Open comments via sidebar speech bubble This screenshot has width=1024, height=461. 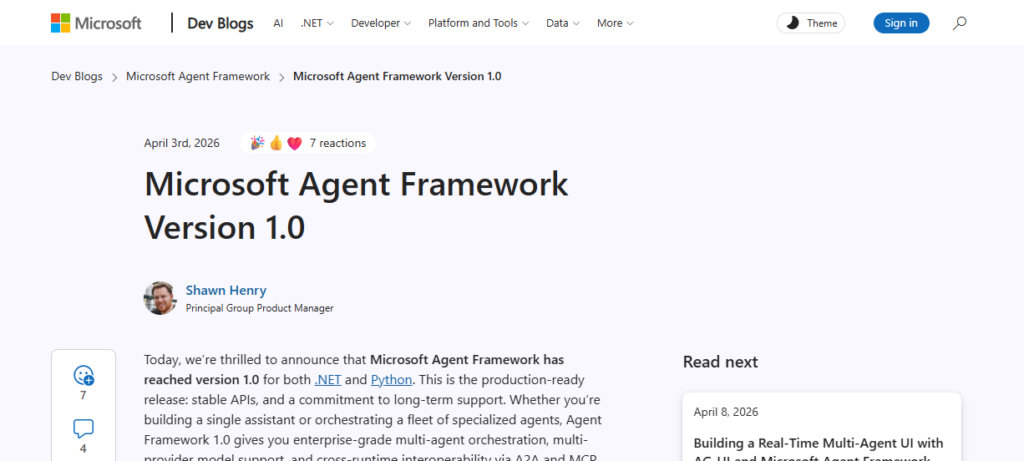[x=83, y=429]
